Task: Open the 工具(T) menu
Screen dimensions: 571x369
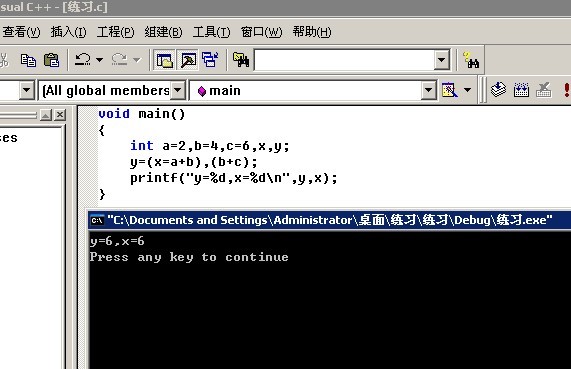Action: point(211,32)
